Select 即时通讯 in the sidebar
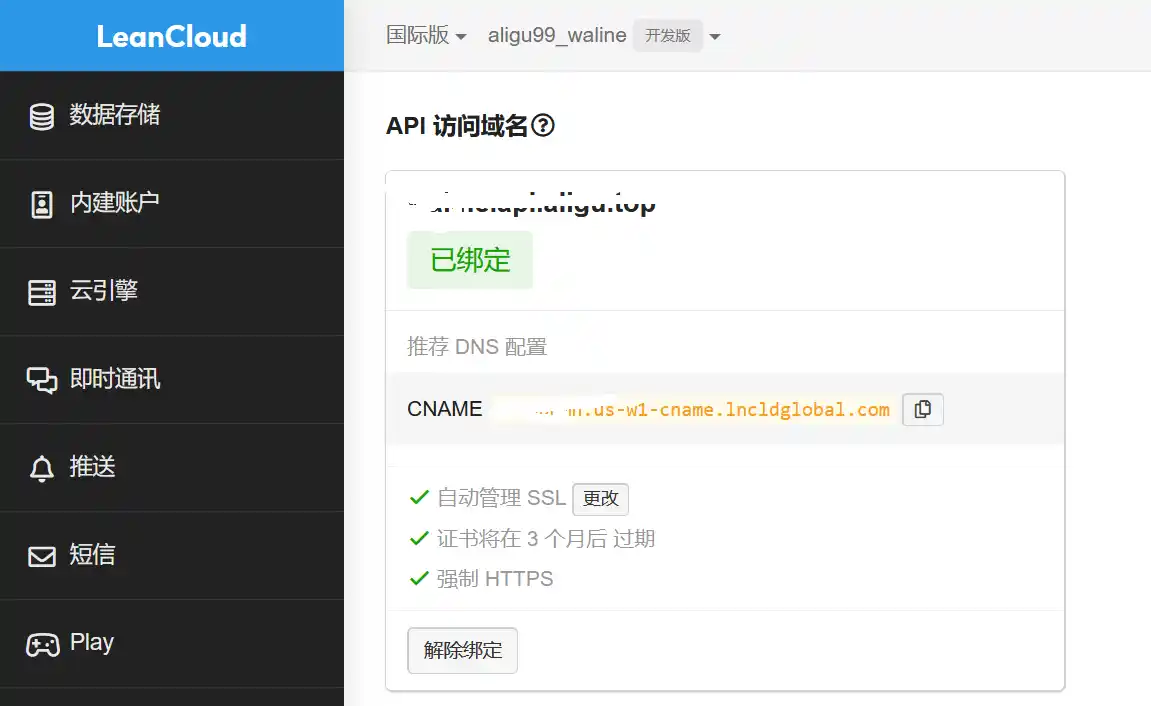 115,379
